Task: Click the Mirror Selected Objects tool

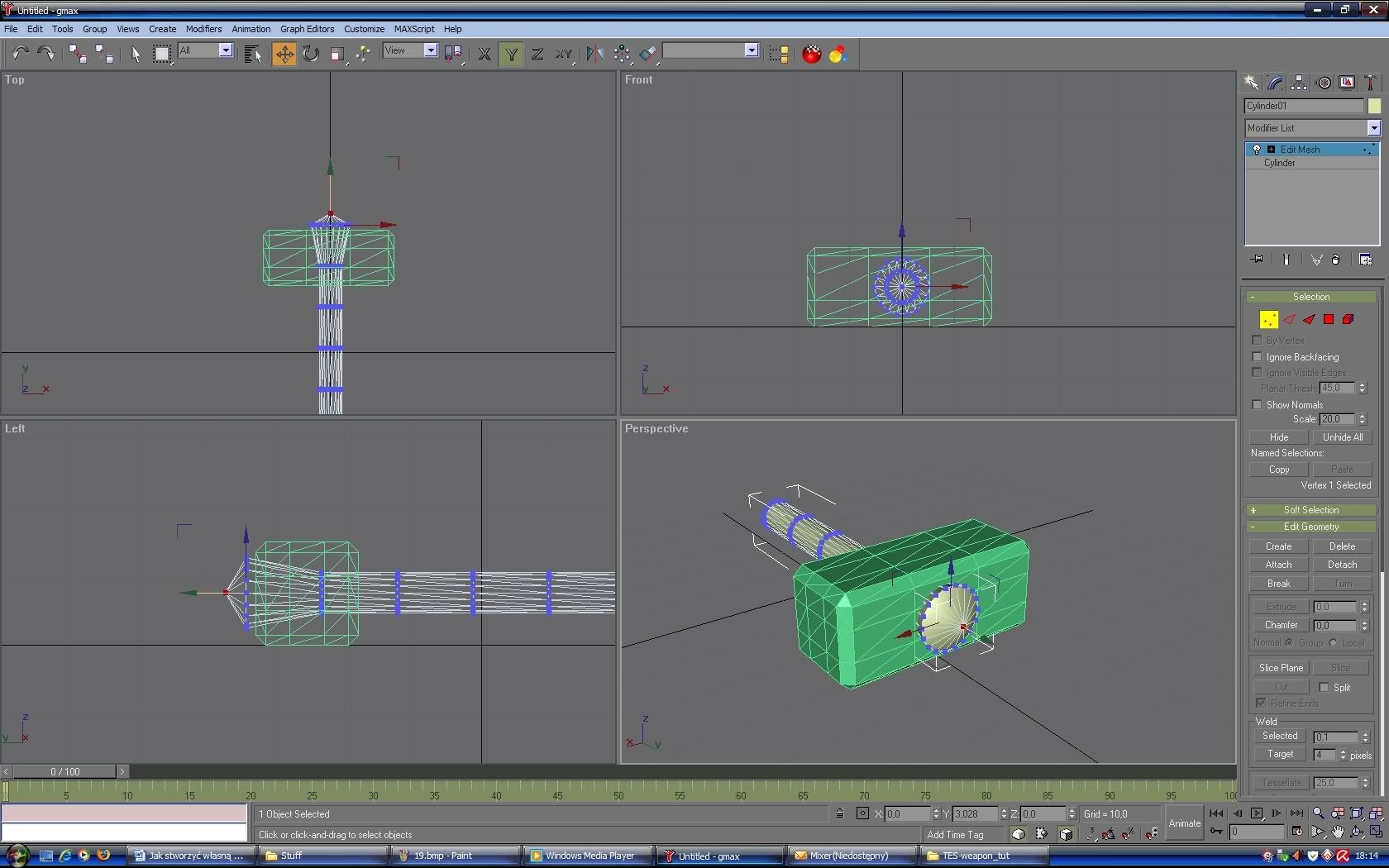Action: [594, 54]
